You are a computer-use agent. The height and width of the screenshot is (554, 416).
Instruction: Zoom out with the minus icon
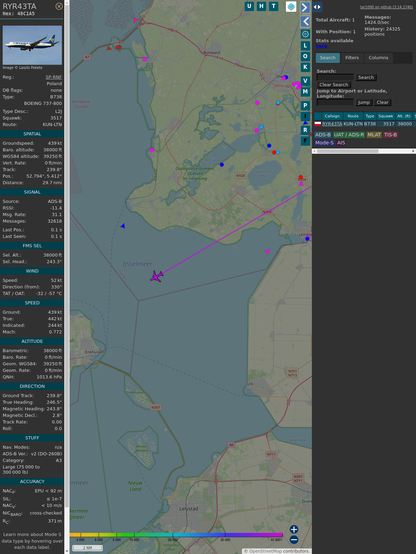click(294, 540)
